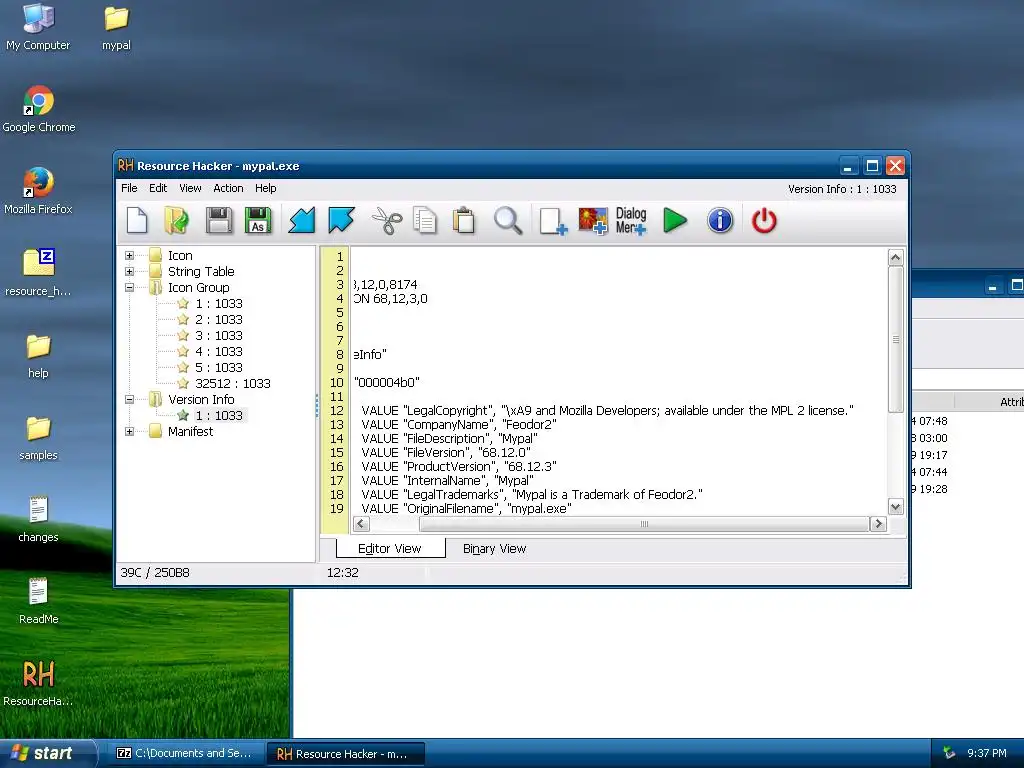The width and height of the screenshot is (1024, 768).
Task: Select the resource_h... zip file icon
Action: coord(39,272)
